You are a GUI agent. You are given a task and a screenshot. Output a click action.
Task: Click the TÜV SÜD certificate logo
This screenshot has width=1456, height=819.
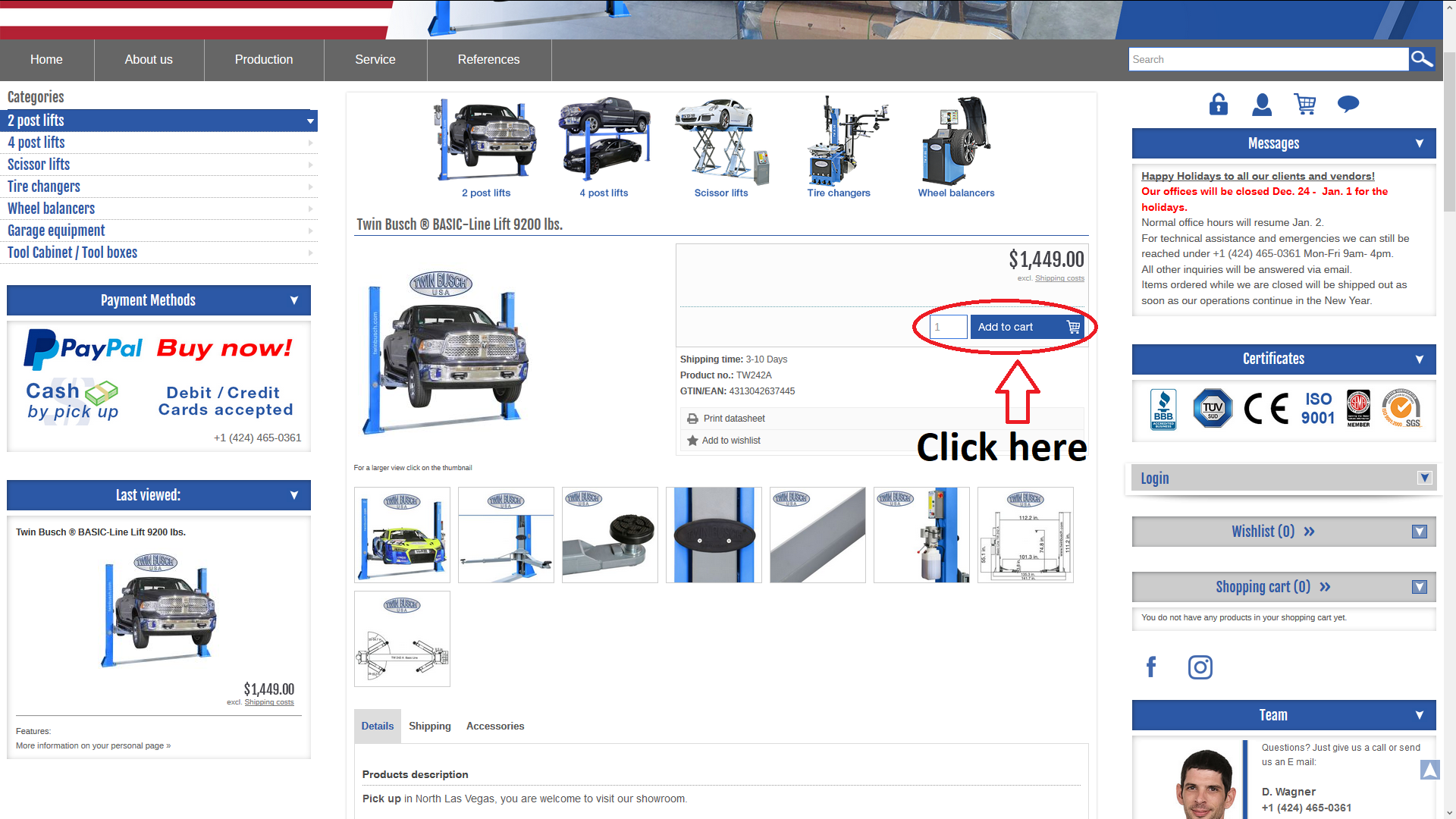click(1213, 408)
